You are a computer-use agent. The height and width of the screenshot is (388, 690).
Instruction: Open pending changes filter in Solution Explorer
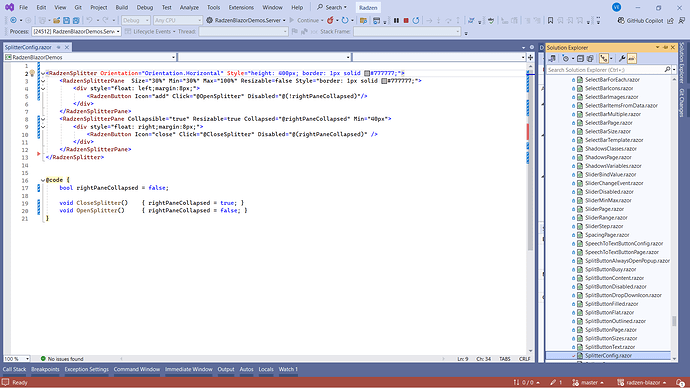point(567,59)
